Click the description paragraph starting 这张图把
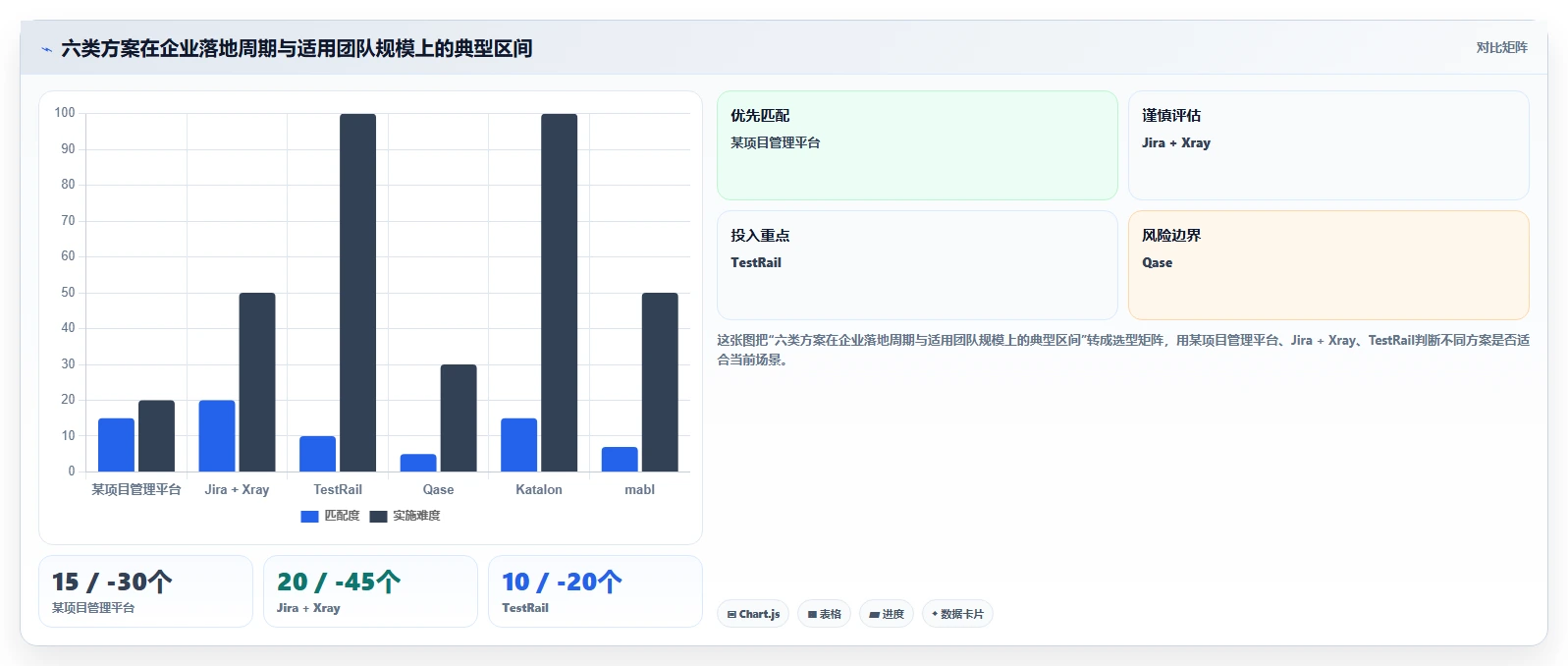This screenshot has height=666, width=1568. pyautogui.click(x=1122, y=350)
